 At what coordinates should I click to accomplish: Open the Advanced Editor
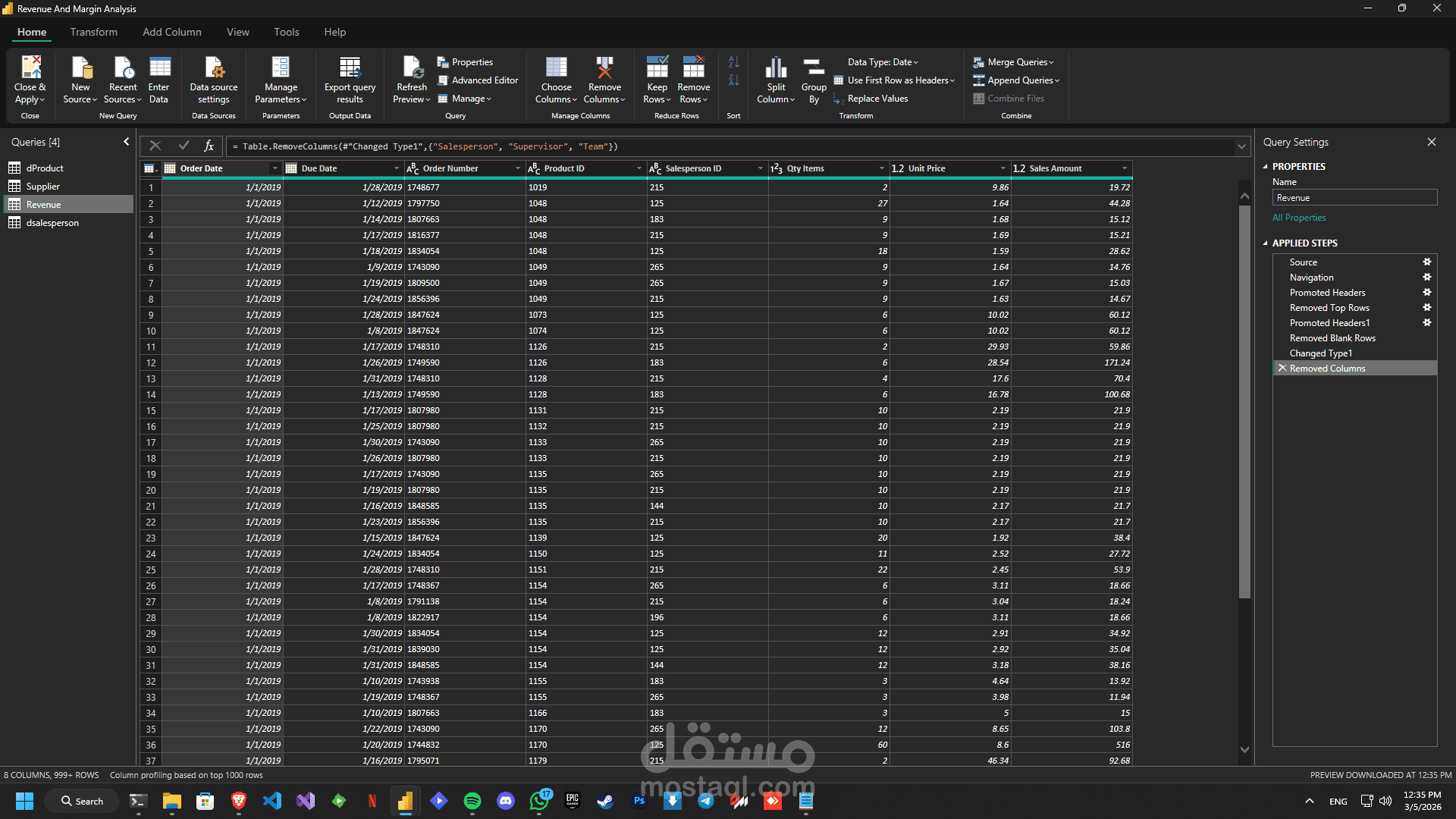[x=478, y=80]
